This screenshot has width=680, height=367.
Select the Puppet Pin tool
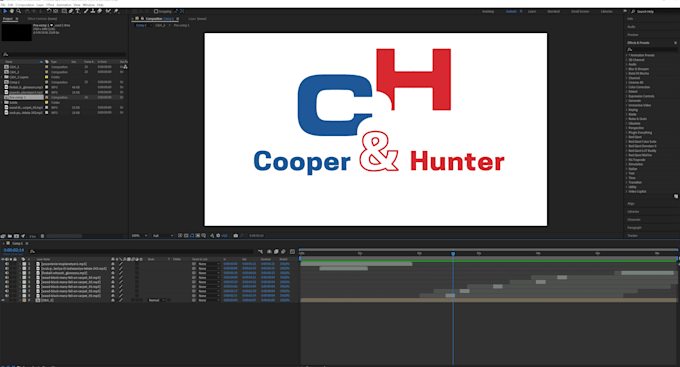tap(116, 11)
